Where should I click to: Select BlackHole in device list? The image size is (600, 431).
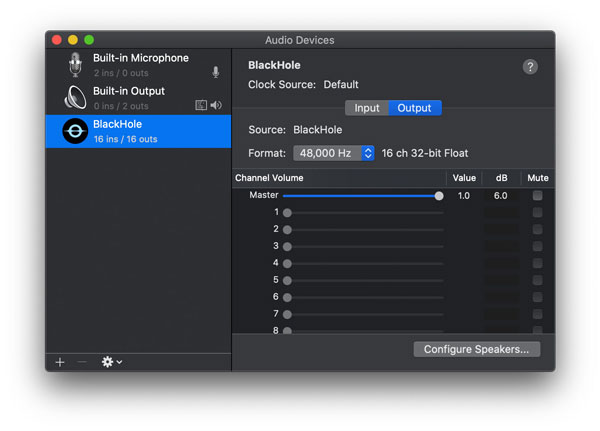point(138,131)
